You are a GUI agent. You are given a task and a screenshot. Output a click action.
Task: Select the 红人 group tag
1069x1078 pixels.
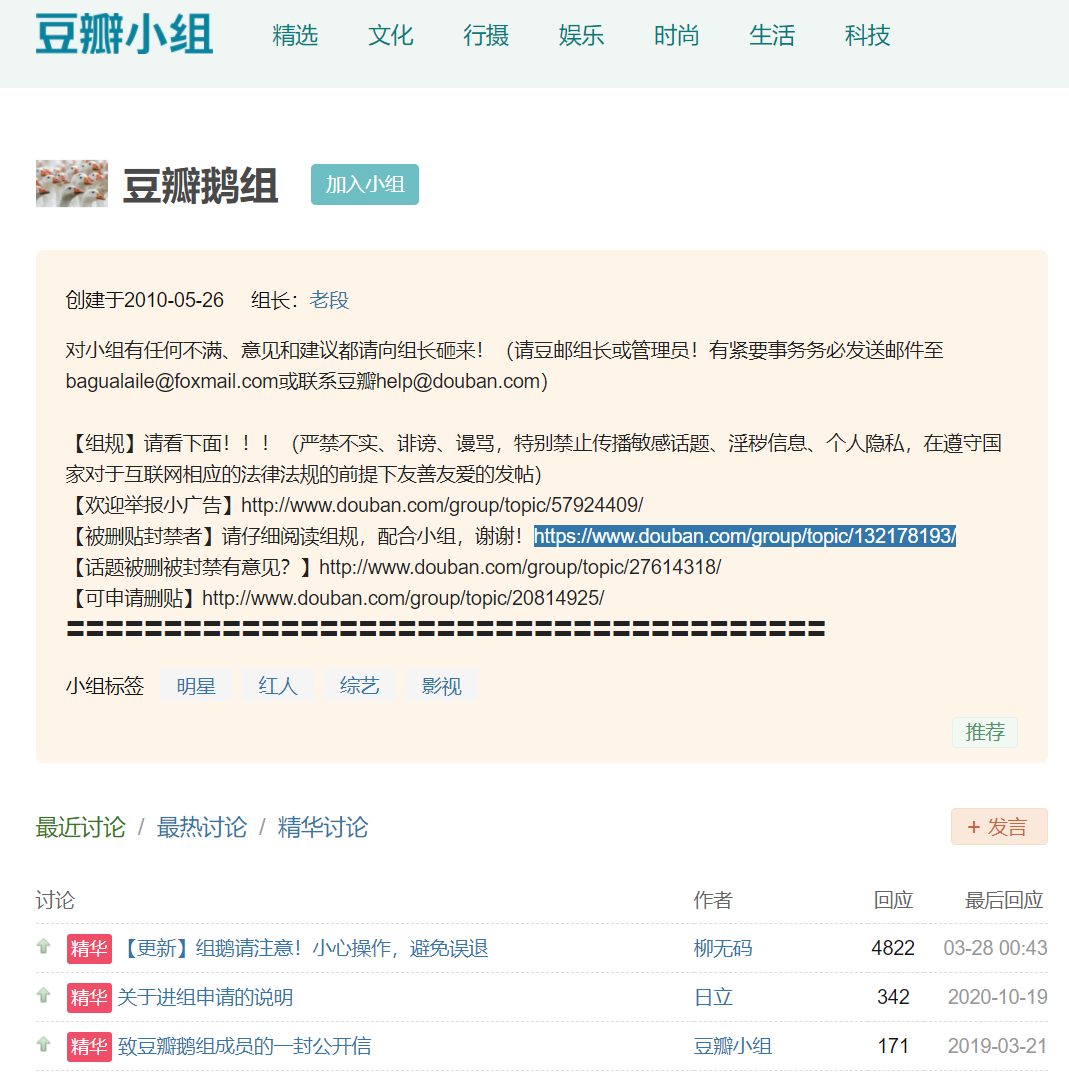[278, 685]
